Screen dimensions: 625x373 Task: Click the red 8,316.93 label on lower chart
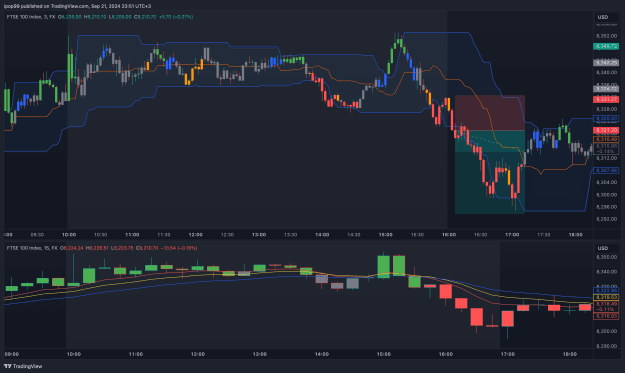(606, 316)
